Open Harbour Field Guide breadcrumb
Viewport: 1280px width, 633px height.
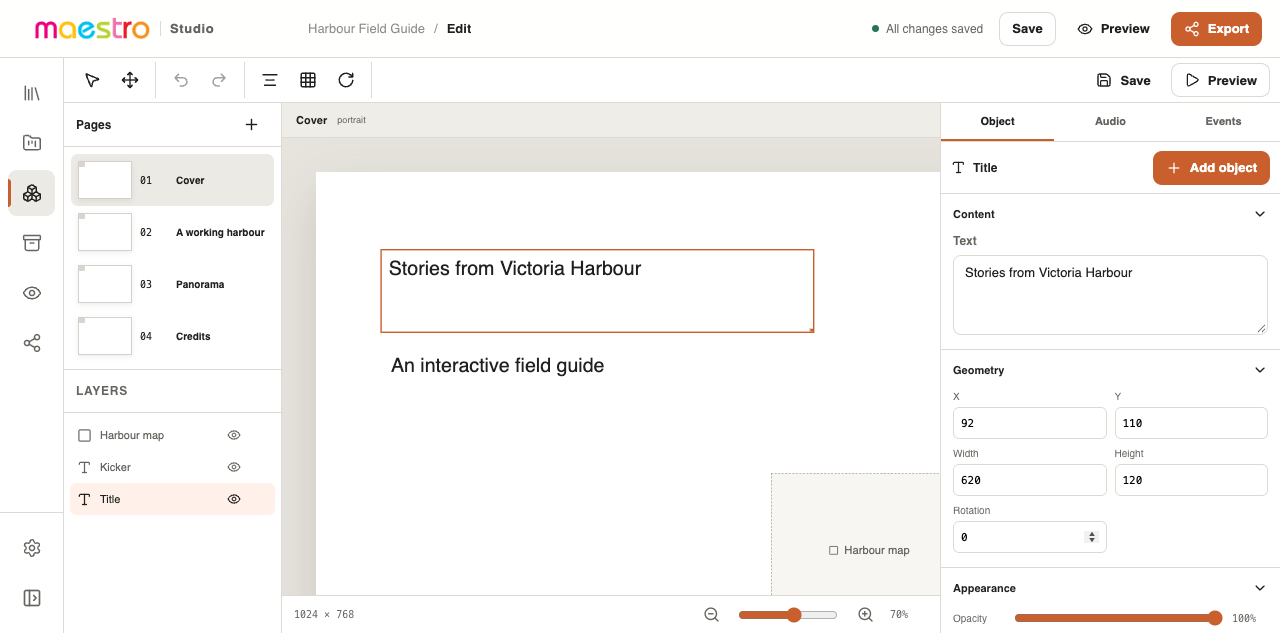[366, 29]
